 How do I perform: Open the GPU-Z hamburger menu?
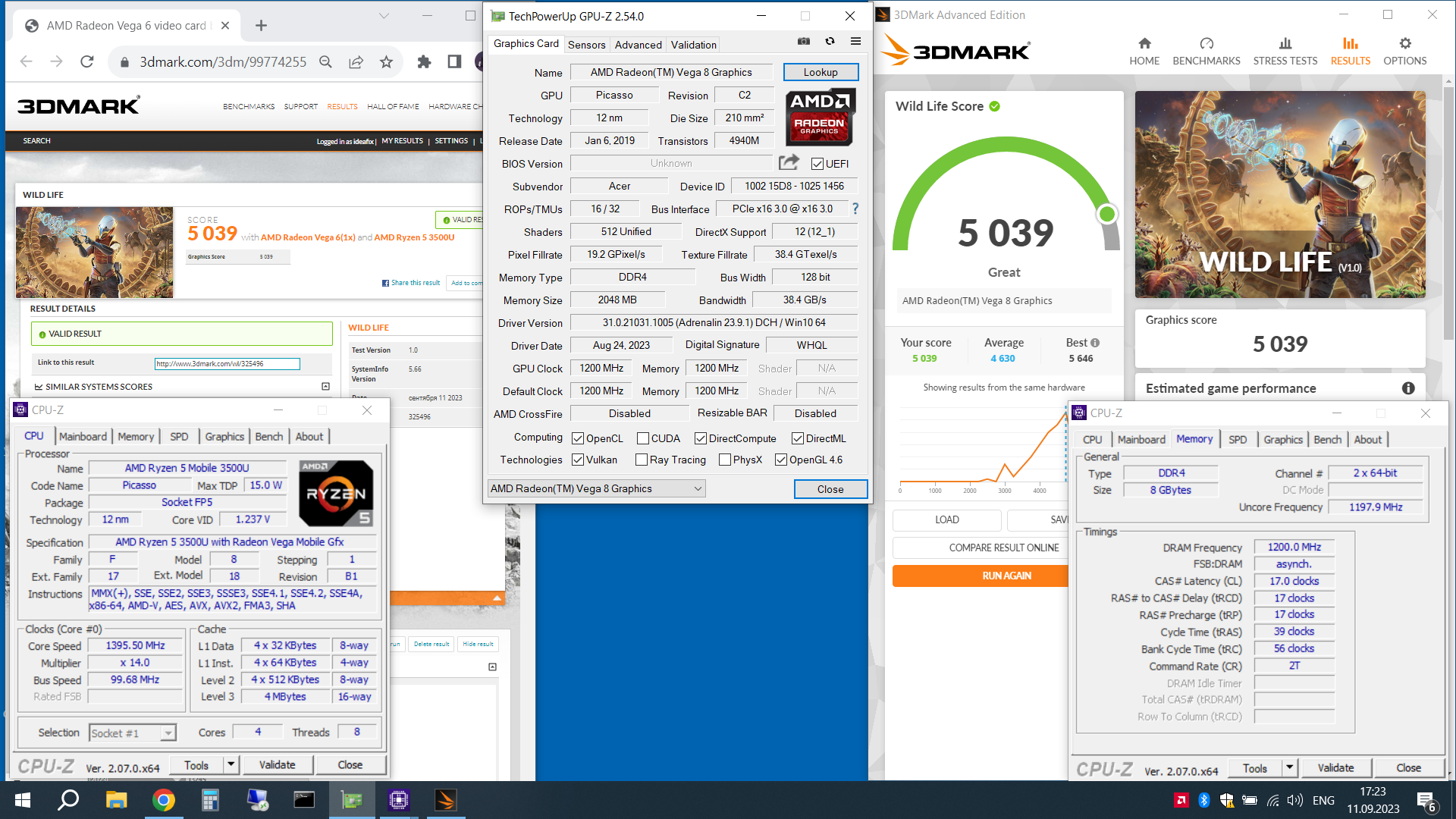tap(855, 42)
